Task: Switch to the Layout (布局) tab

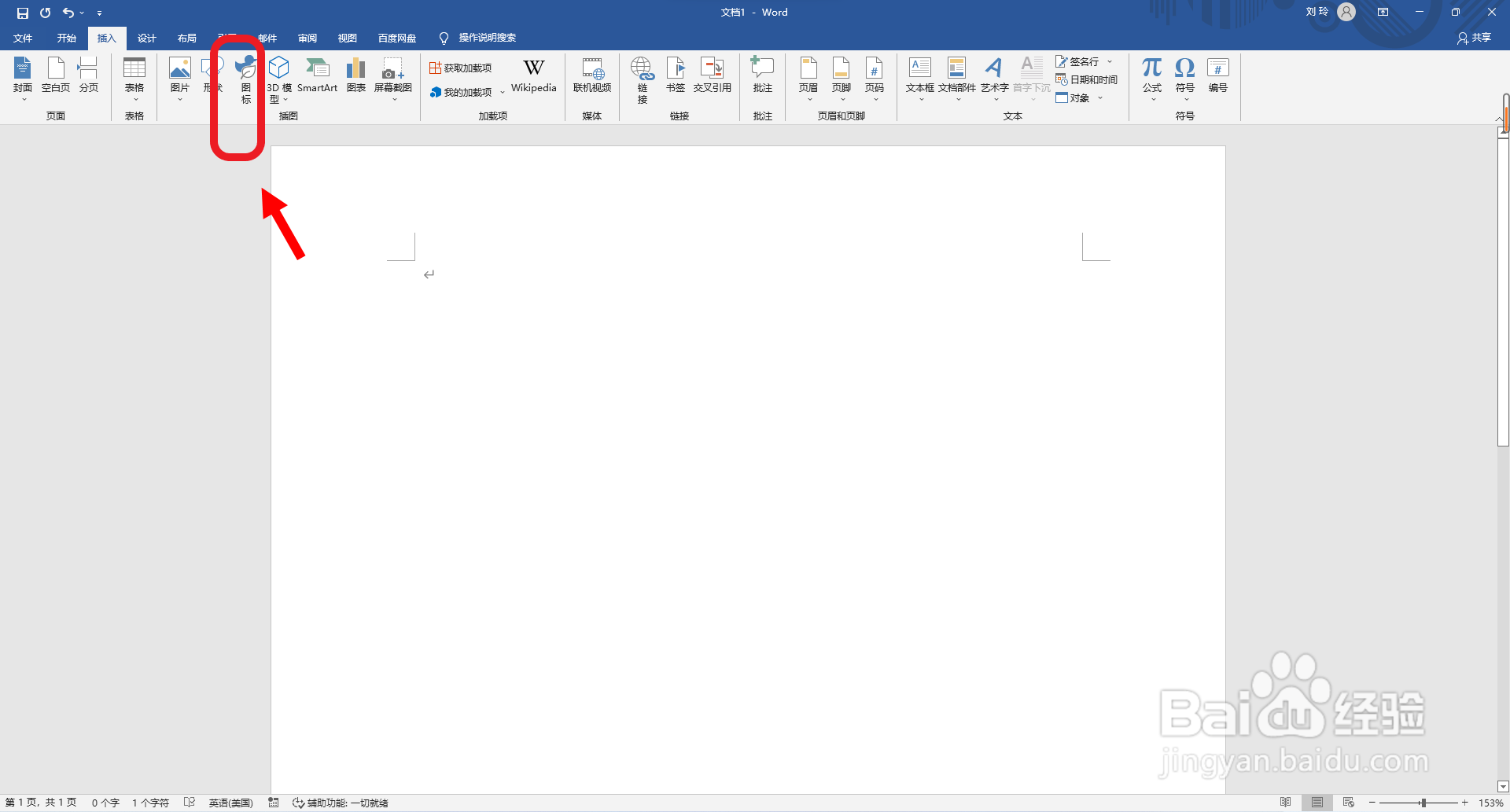Action: (x=186, y=38)
